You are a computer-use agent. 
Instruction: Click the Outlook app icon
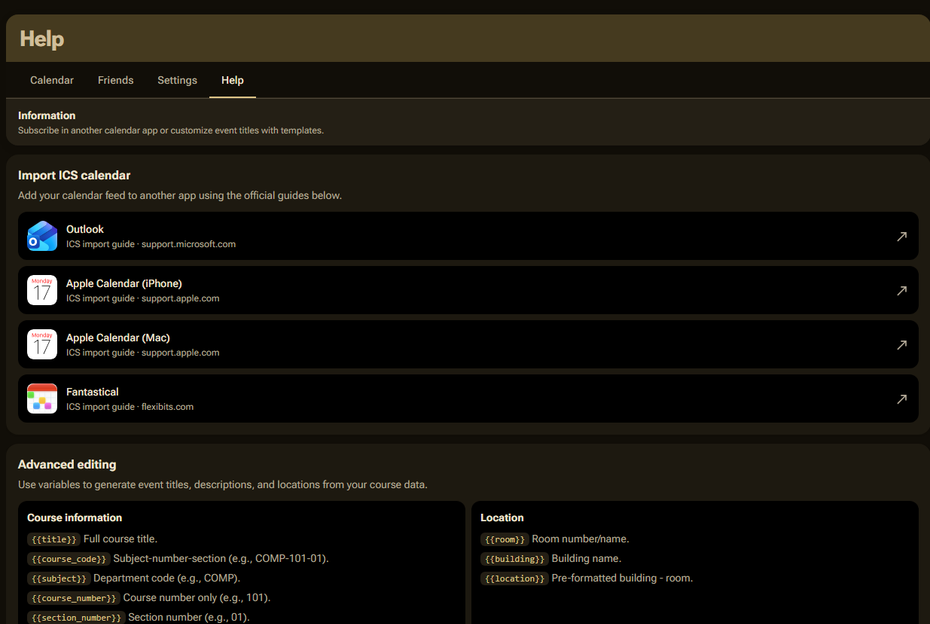tap(42, 236)
